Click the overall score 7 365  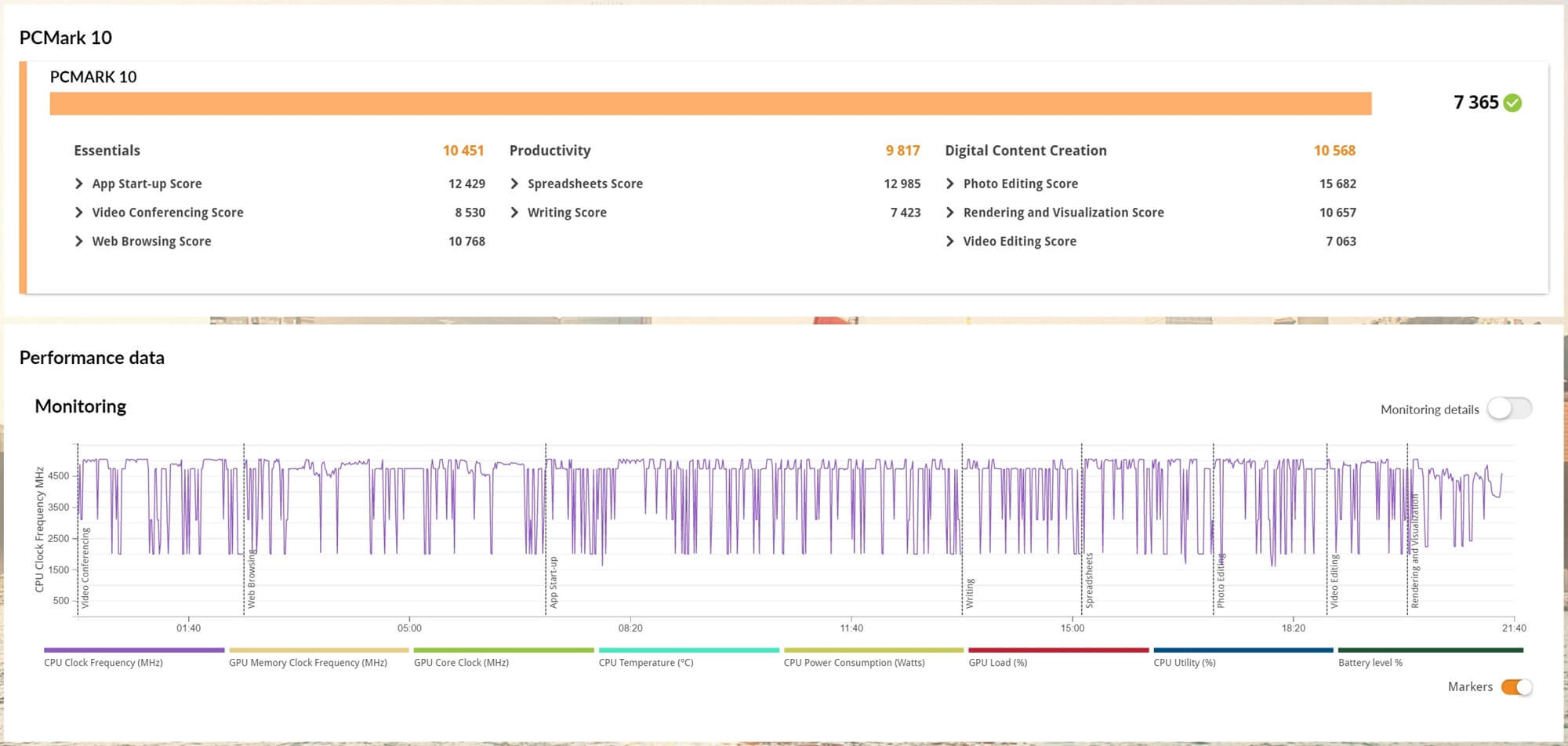click(1476, 103)
